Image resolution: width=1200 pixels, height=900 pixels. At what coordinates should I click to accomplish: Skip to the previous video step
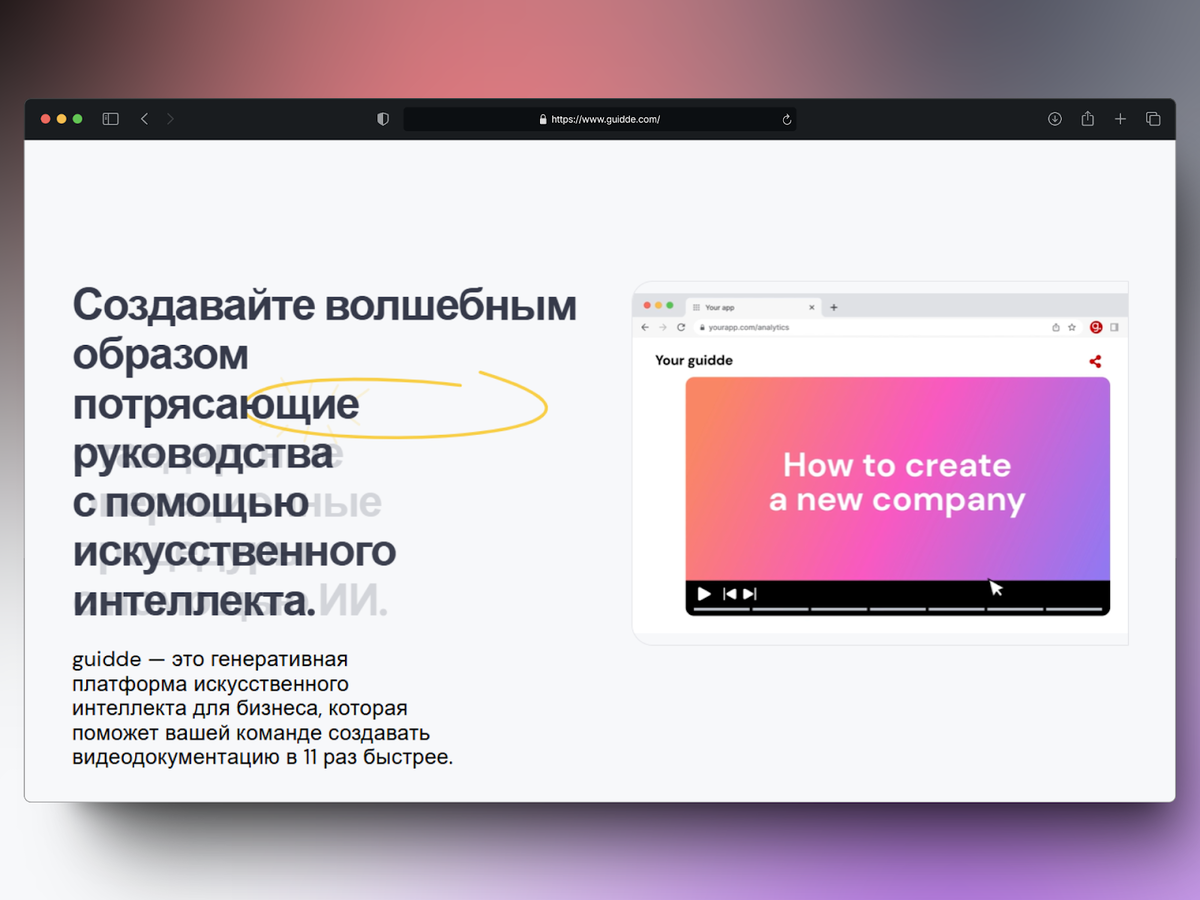coord(730,594)
